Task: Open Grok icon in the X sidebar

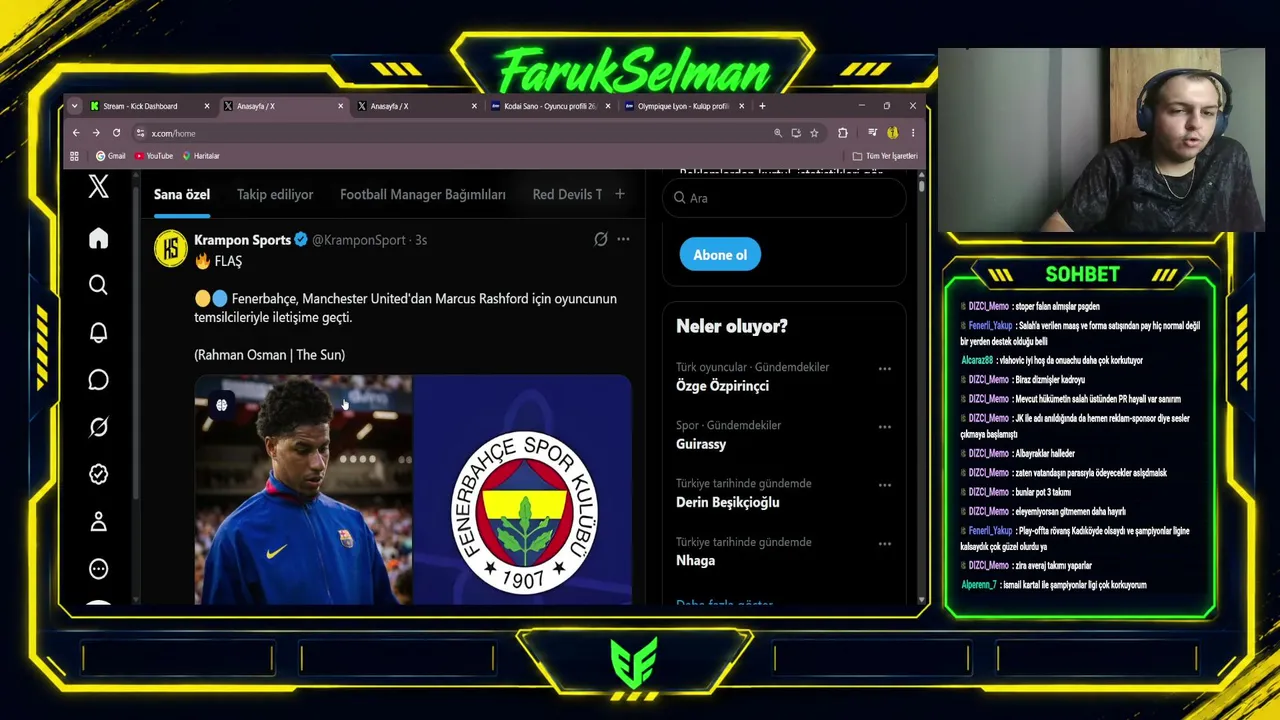Action: 98,427
